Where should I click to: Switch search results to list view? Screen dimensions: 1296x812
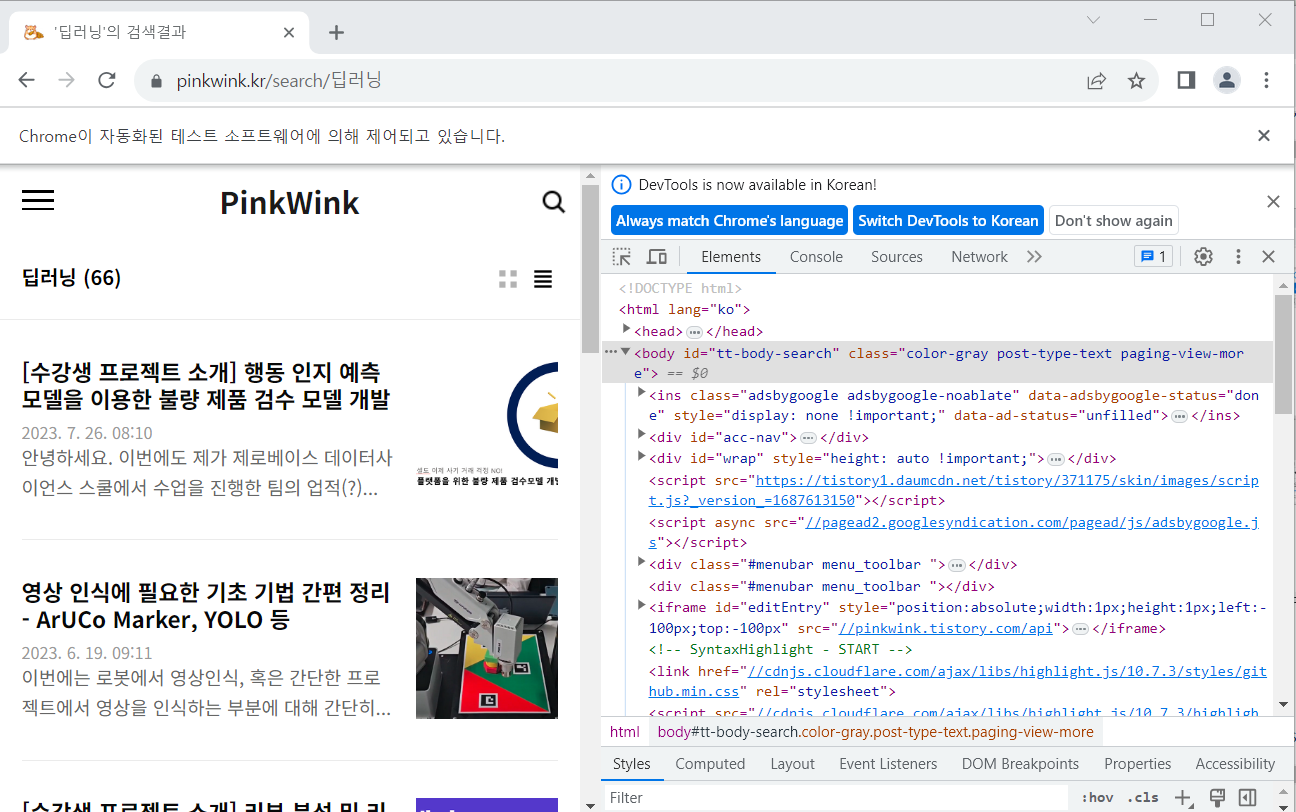pyautogui.click(x=543, y=279)
